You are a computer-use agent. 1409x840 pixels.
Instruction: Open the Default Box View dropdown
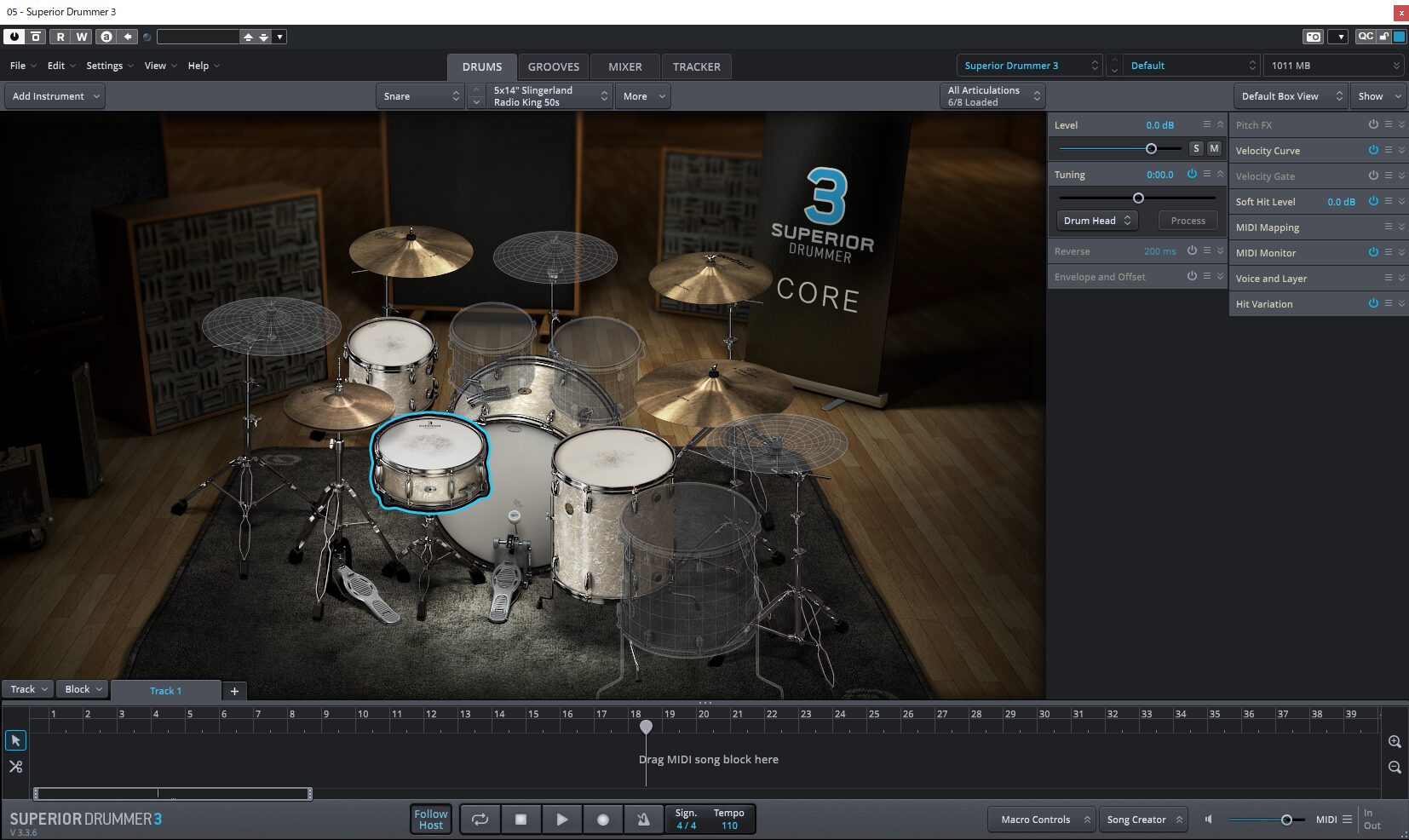coord(1291,96)
